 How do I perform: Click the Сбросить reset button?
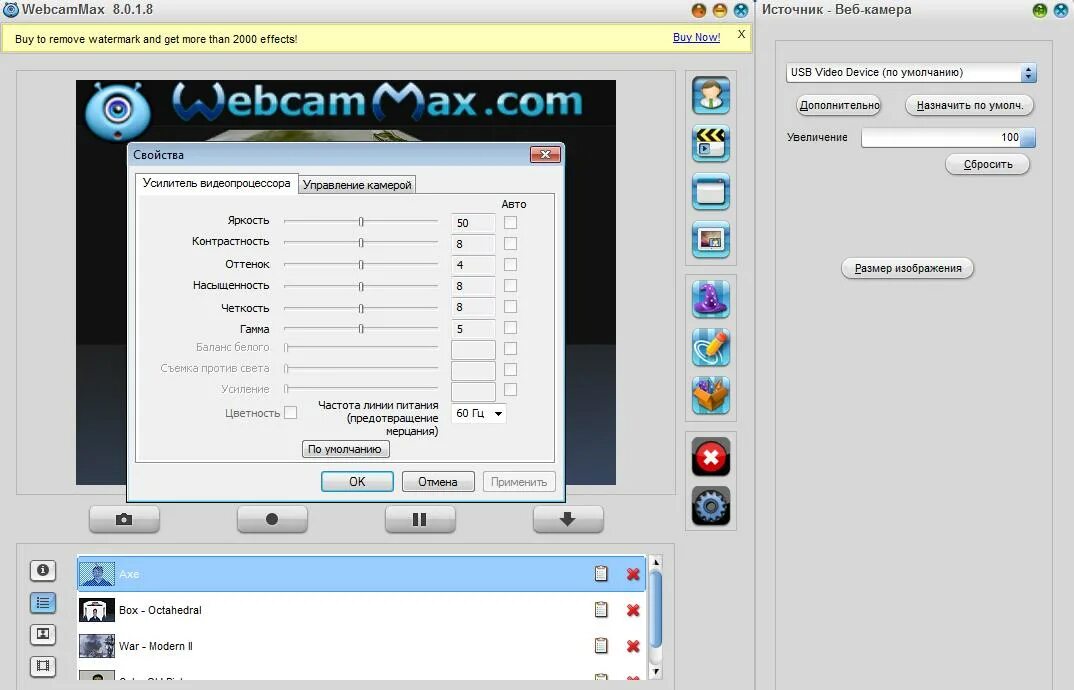987,164
